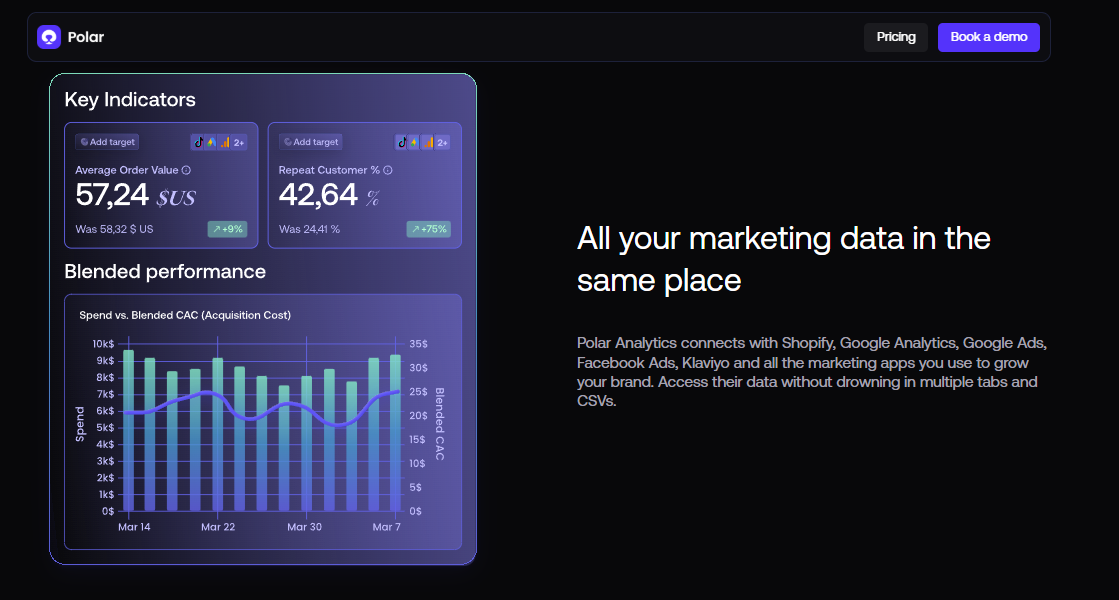Viewport: 1119px width, 600px height.
Task: Click info icon next to Average Order Value
Action: tap(186, 170)
